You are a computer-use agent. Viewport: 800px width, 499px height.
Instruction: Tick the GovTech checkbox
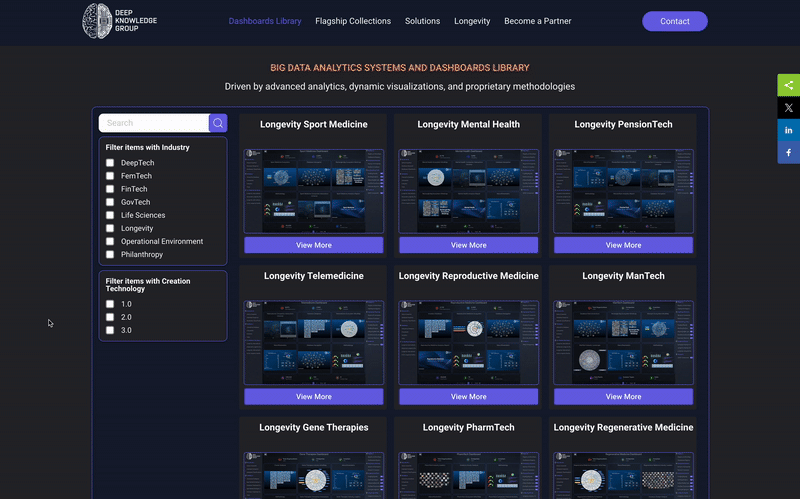coord(110,202)
